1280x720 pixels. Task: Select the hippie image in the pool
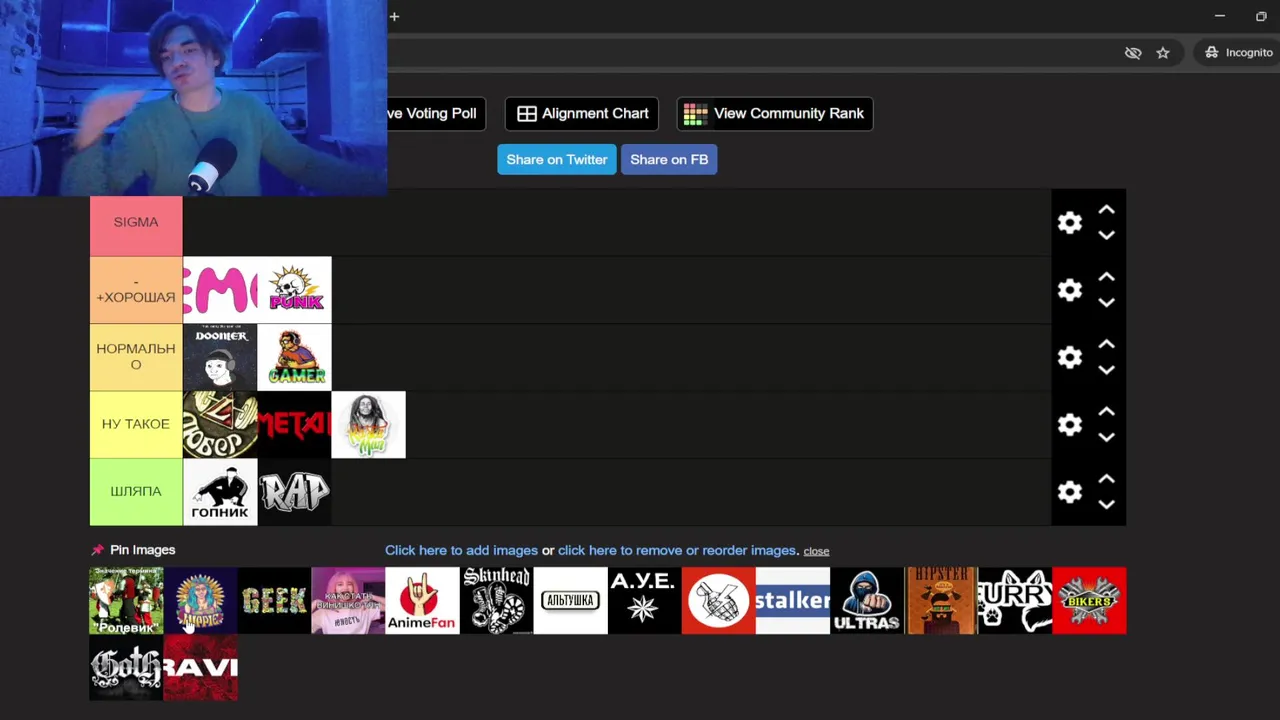coord(200,600)
